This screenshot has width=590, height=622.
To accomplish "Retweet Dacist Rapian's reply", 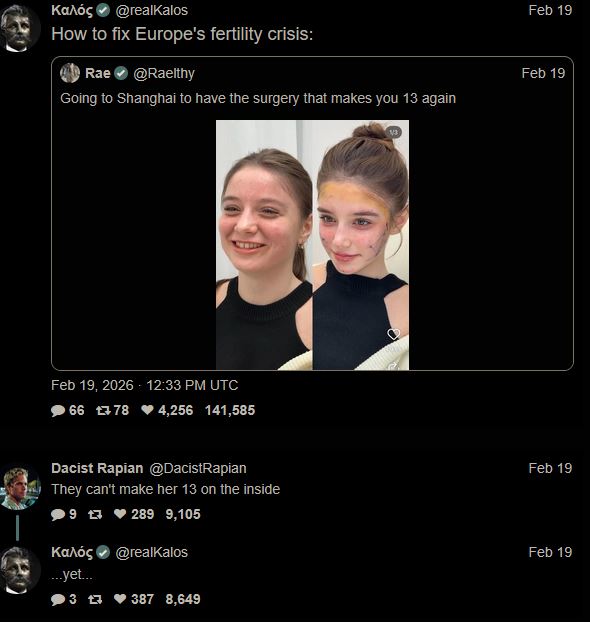I will pos(95,514).
